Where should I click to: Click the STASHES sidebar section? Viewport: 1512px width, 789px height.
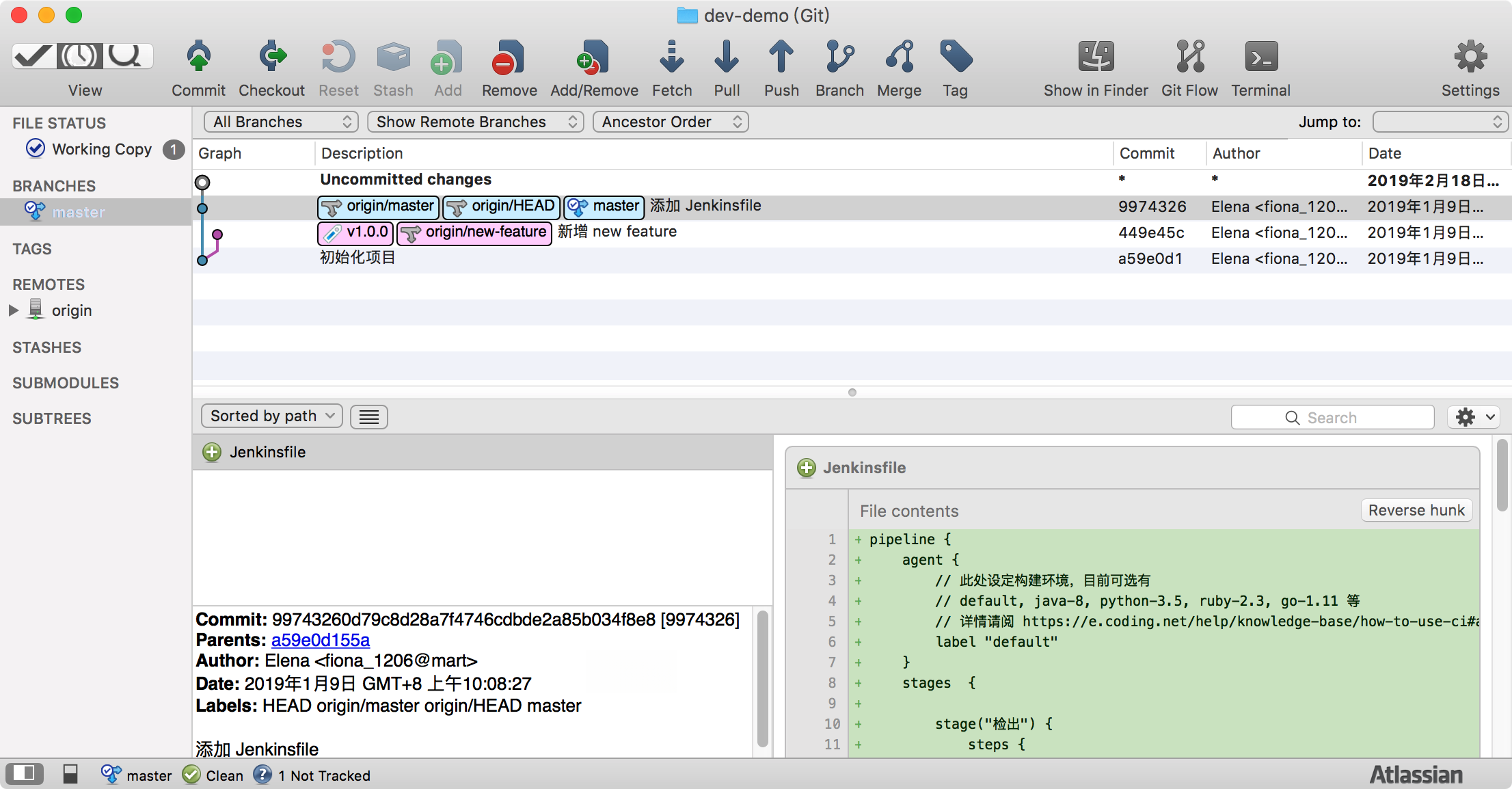(x=46, y=347)
